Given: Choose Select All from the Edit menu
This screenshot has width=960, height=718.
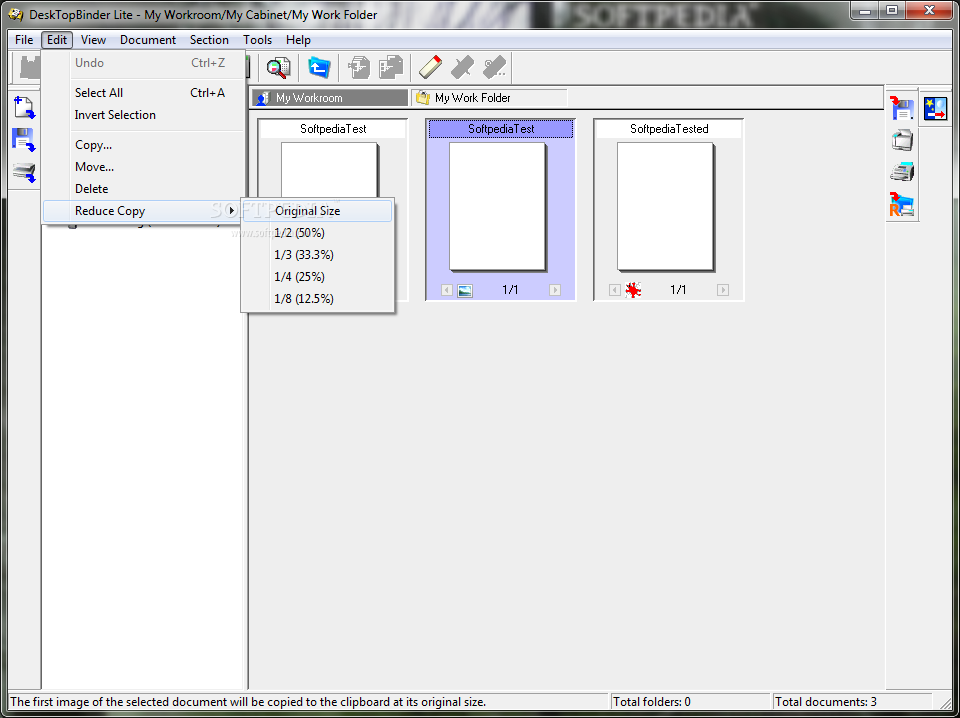Looking at the screenshot, I should pos(144,93).
